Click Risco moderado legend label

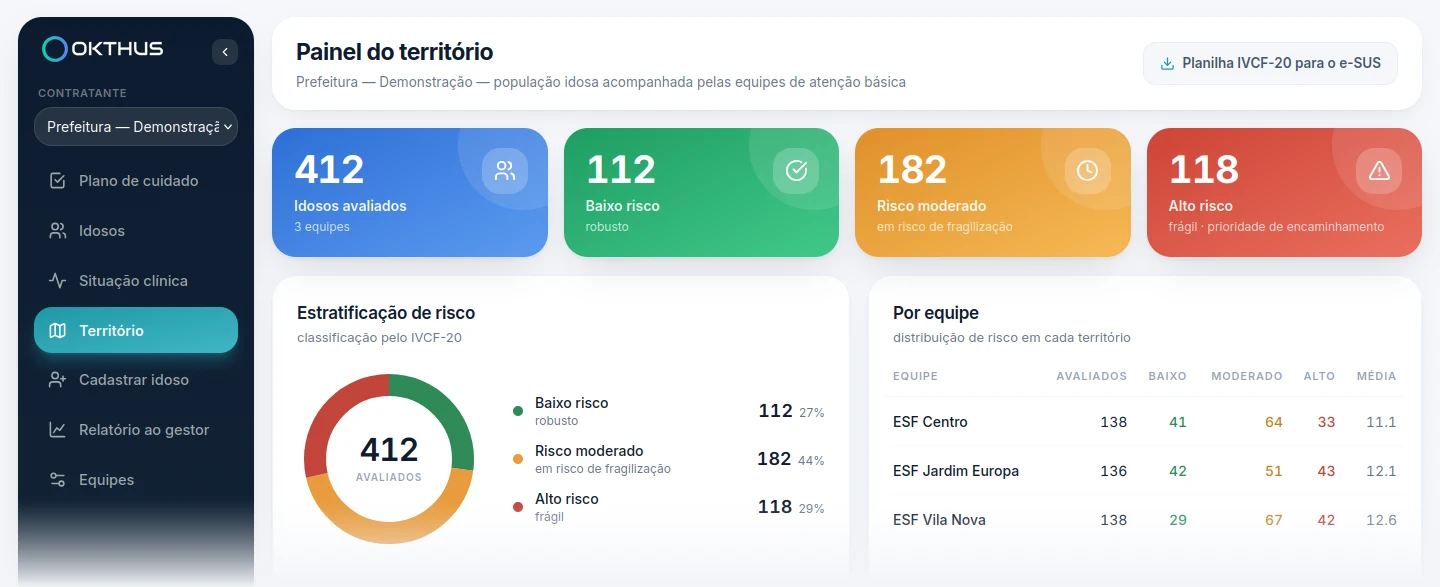point(589,451)
